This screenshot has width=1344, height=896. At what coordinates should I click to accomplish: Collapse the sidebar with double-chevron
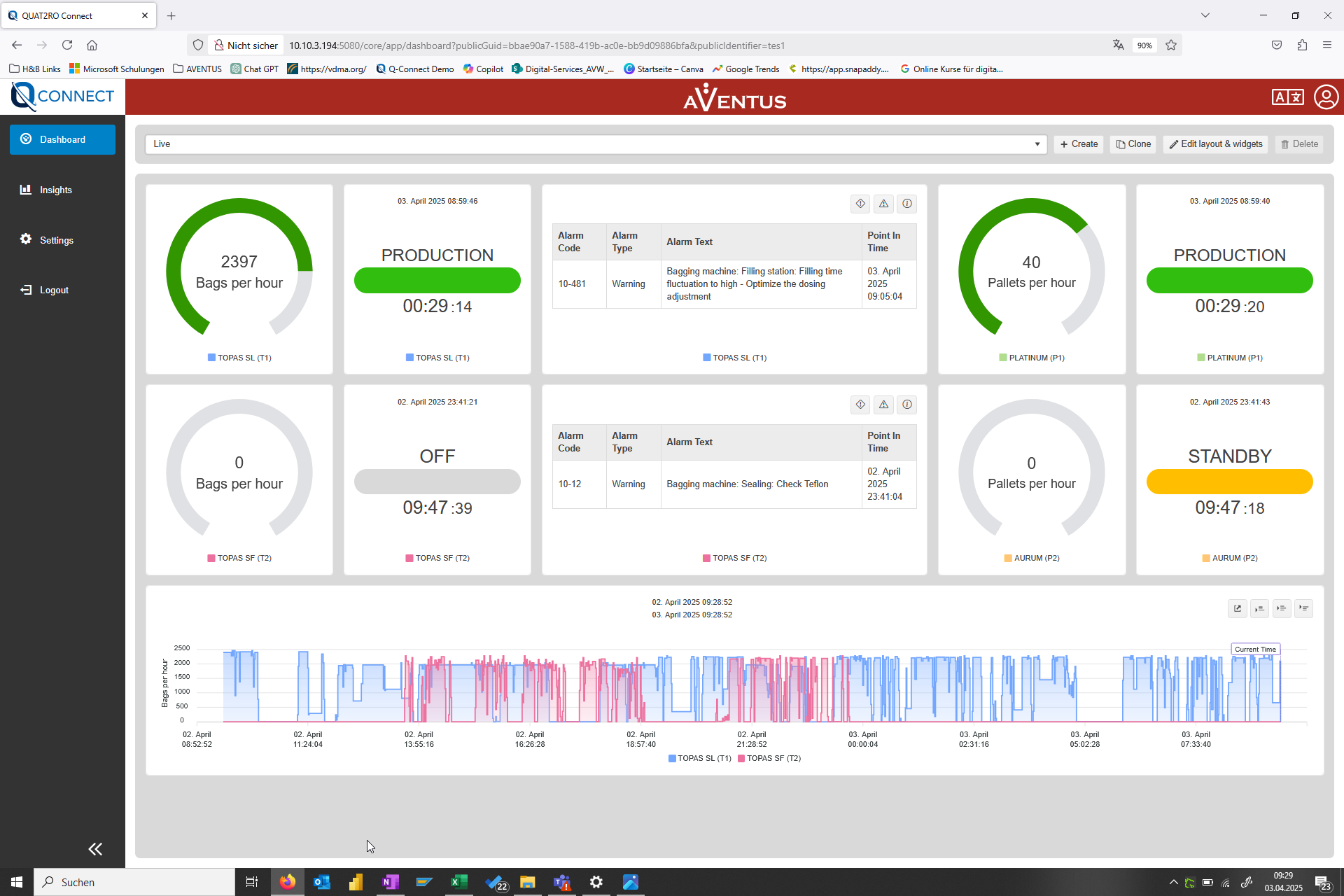(95, 849)
